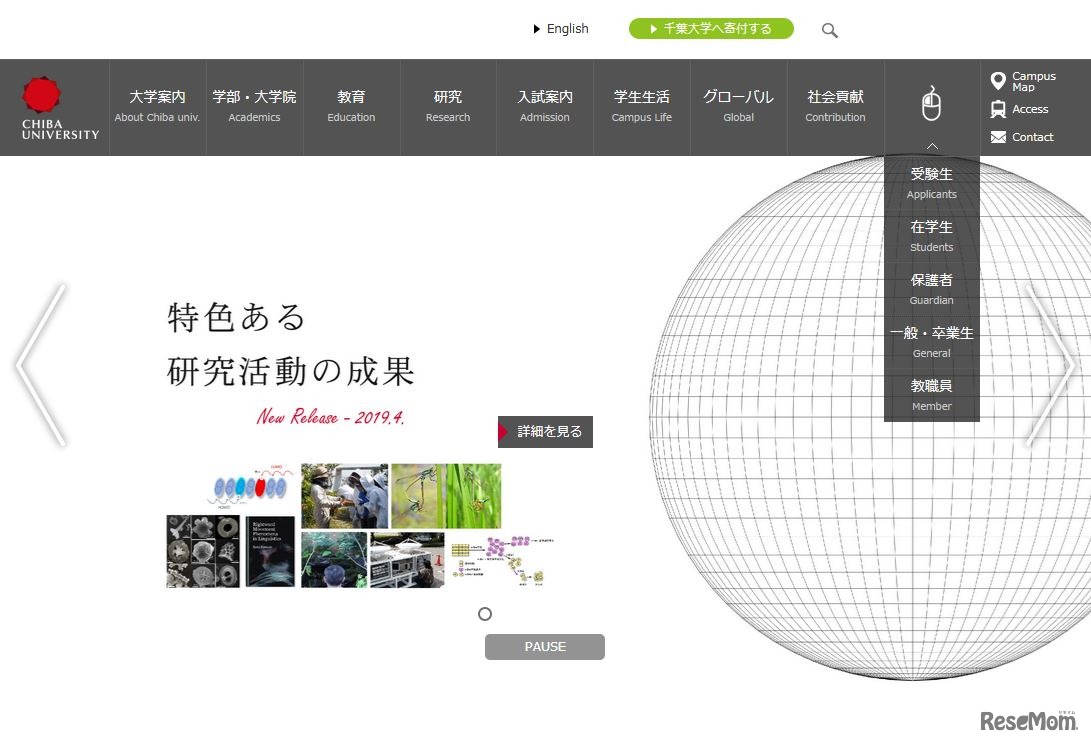Viewport: 1091px width, 744px height.
Task: Switch site language to English
Action: pos(565,29)
